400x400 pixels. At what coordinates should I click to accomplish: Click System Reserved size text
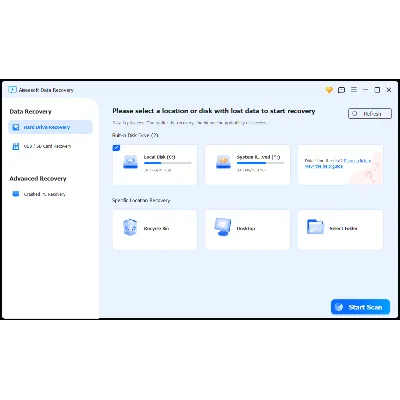click(x=250, y=170)
